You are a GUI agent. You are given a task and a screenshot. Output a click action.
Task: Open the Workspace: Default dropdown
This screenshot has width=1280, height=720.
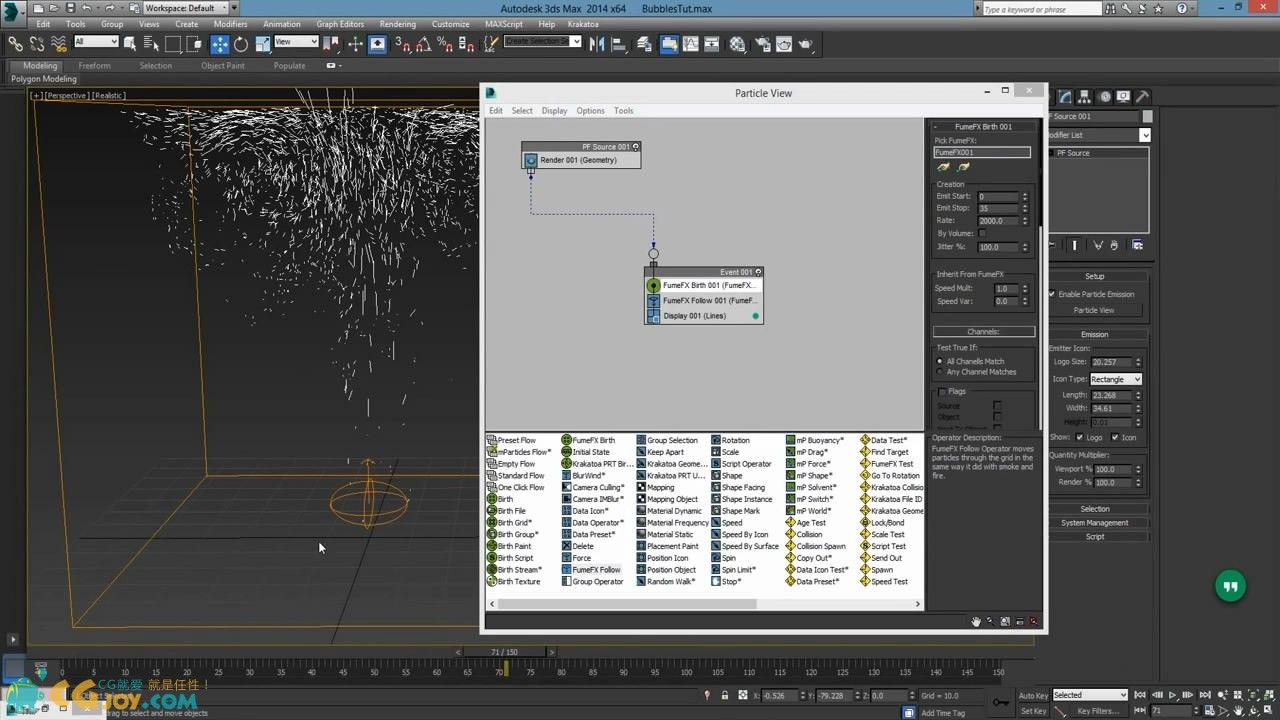pos(185,8)
